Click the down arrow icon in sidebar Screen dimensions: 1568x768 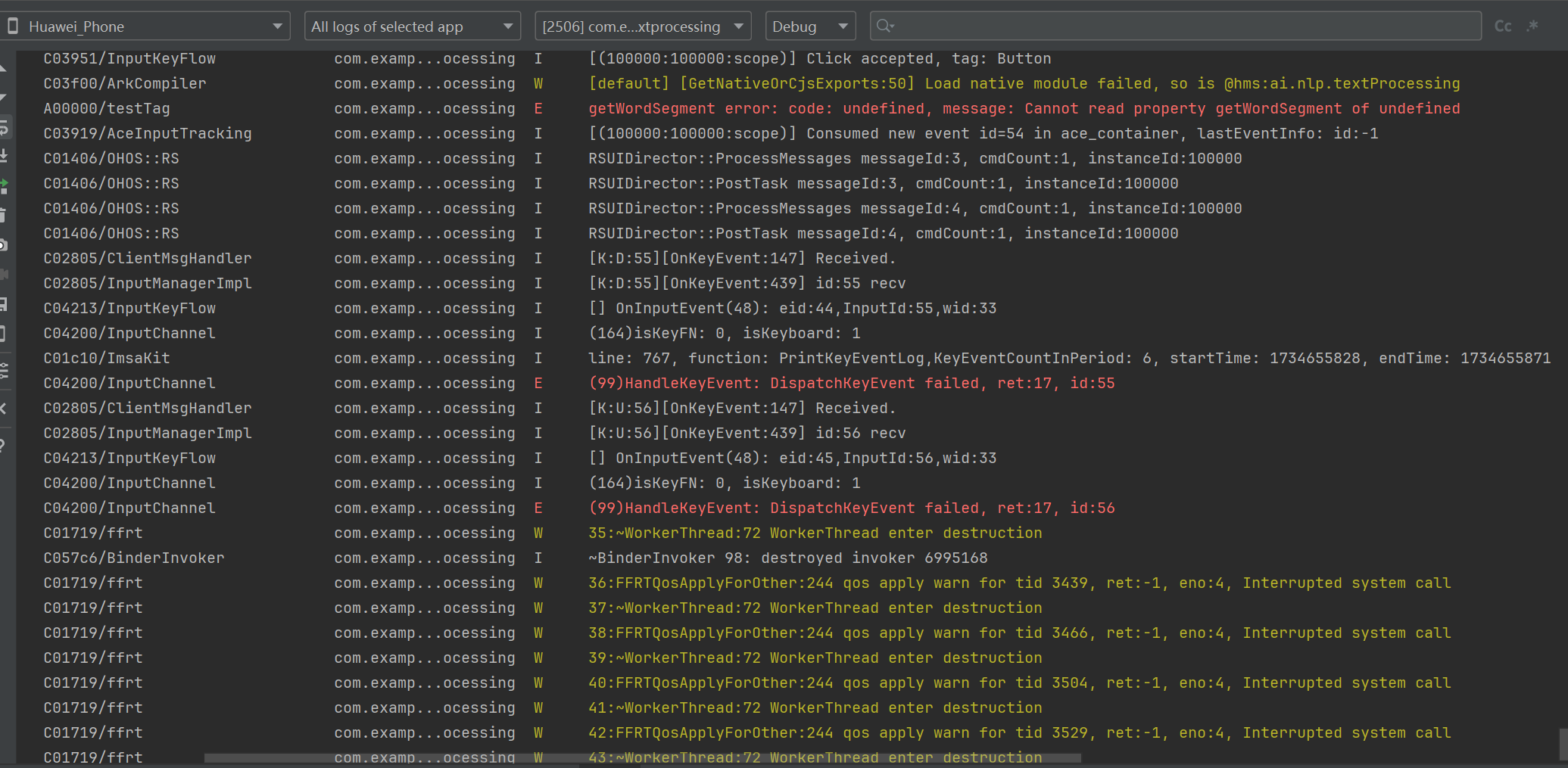tap(3, 98)
